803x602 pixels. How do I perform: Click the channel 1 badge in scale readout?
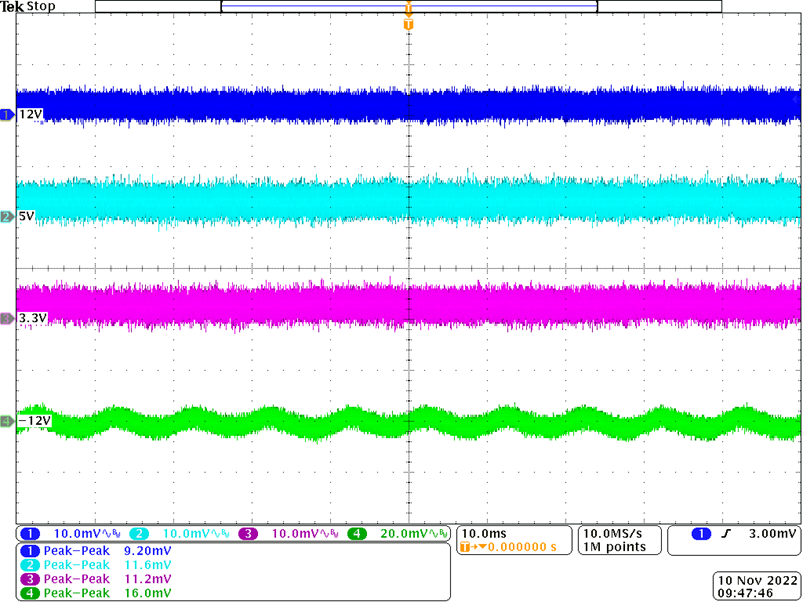[x=30, y=534]
